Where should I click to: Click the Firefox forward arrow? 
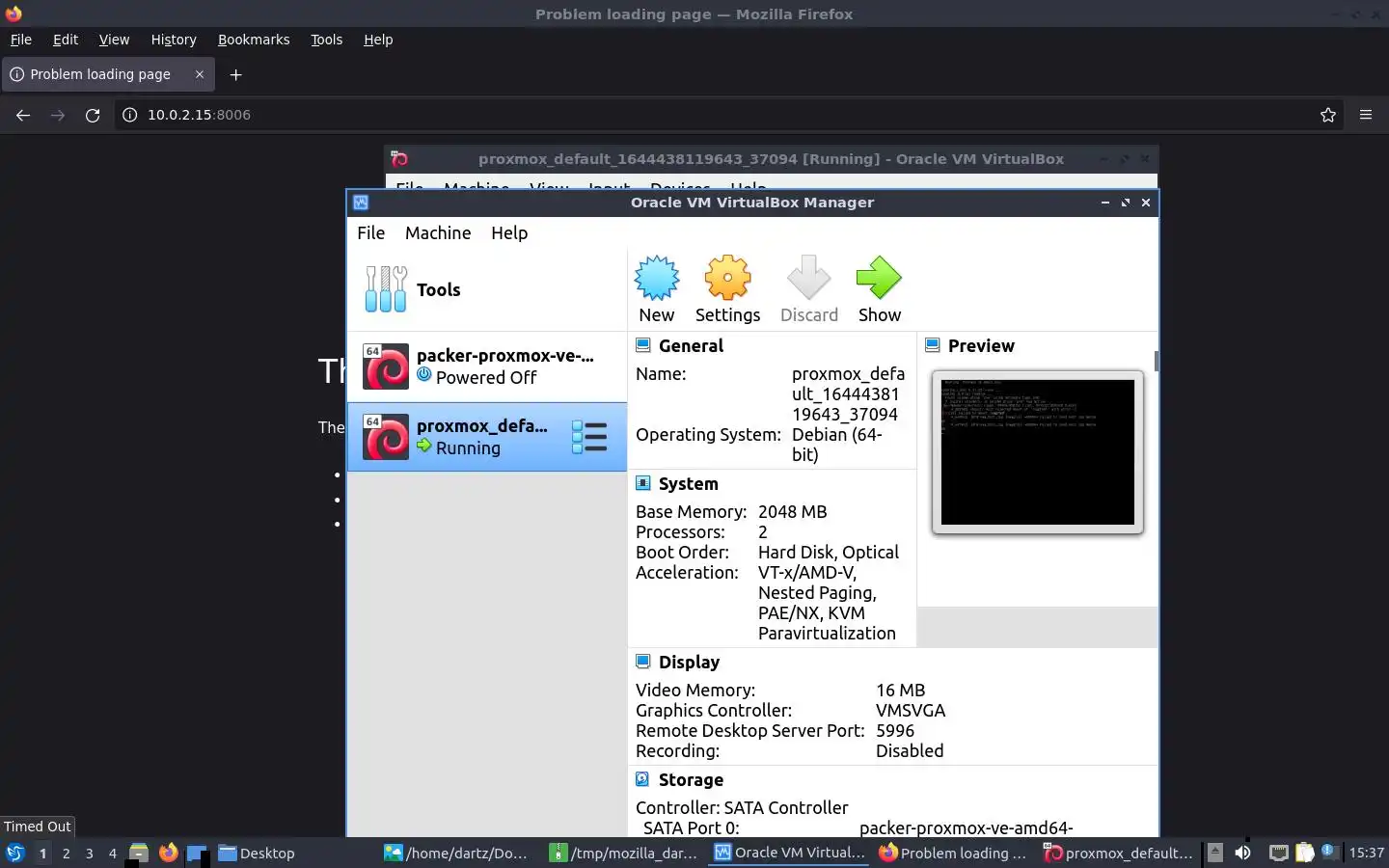point(58,115)
